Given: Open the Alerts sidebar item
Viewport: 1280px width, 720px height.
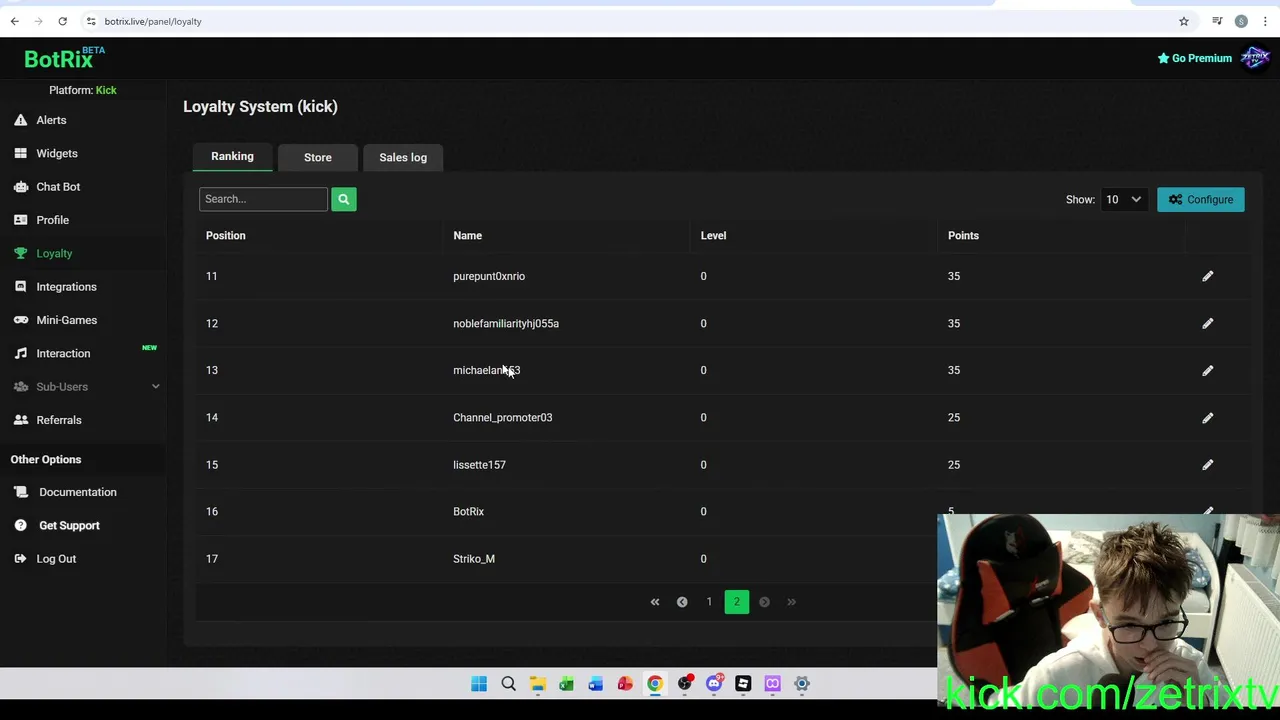Looking at the screenshot, I should coord(51,120).
